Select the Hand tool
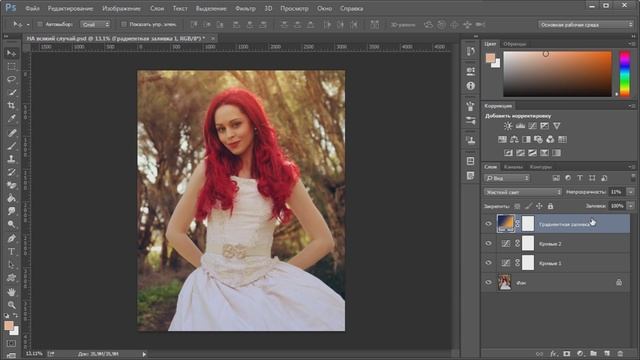The width and height of the screenshot is (640, 360). (x=11, y=292)
